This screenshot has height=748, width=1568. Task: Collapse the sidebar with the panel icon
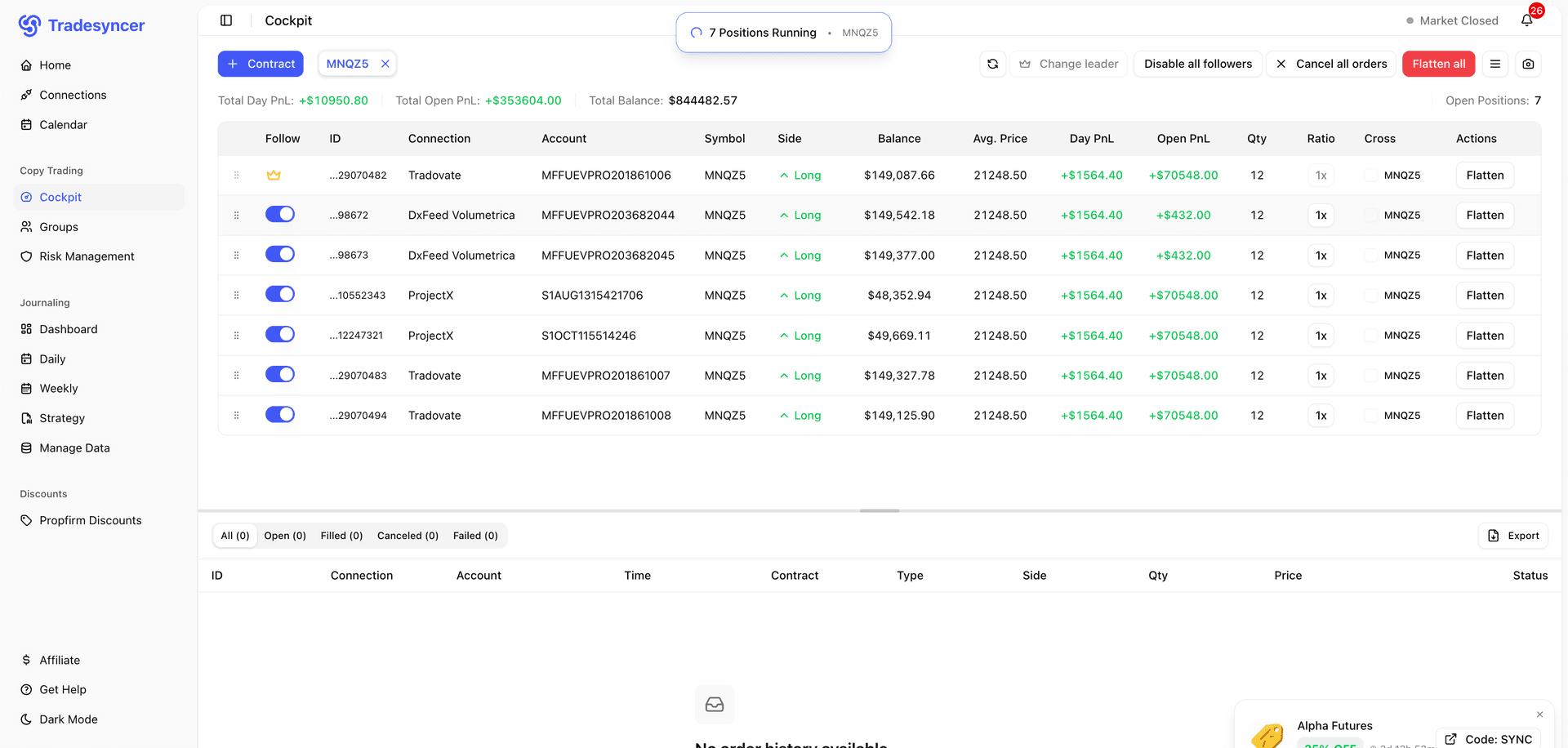[x=225, y=20]
